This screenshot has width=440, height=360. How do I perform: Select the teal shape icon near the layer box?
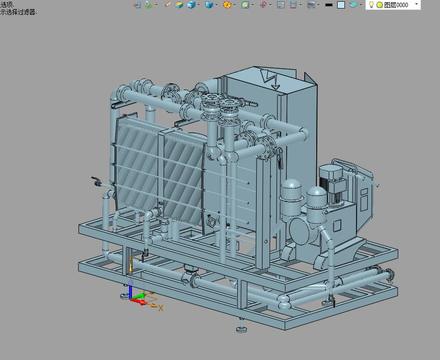click(x=353, y=4)
